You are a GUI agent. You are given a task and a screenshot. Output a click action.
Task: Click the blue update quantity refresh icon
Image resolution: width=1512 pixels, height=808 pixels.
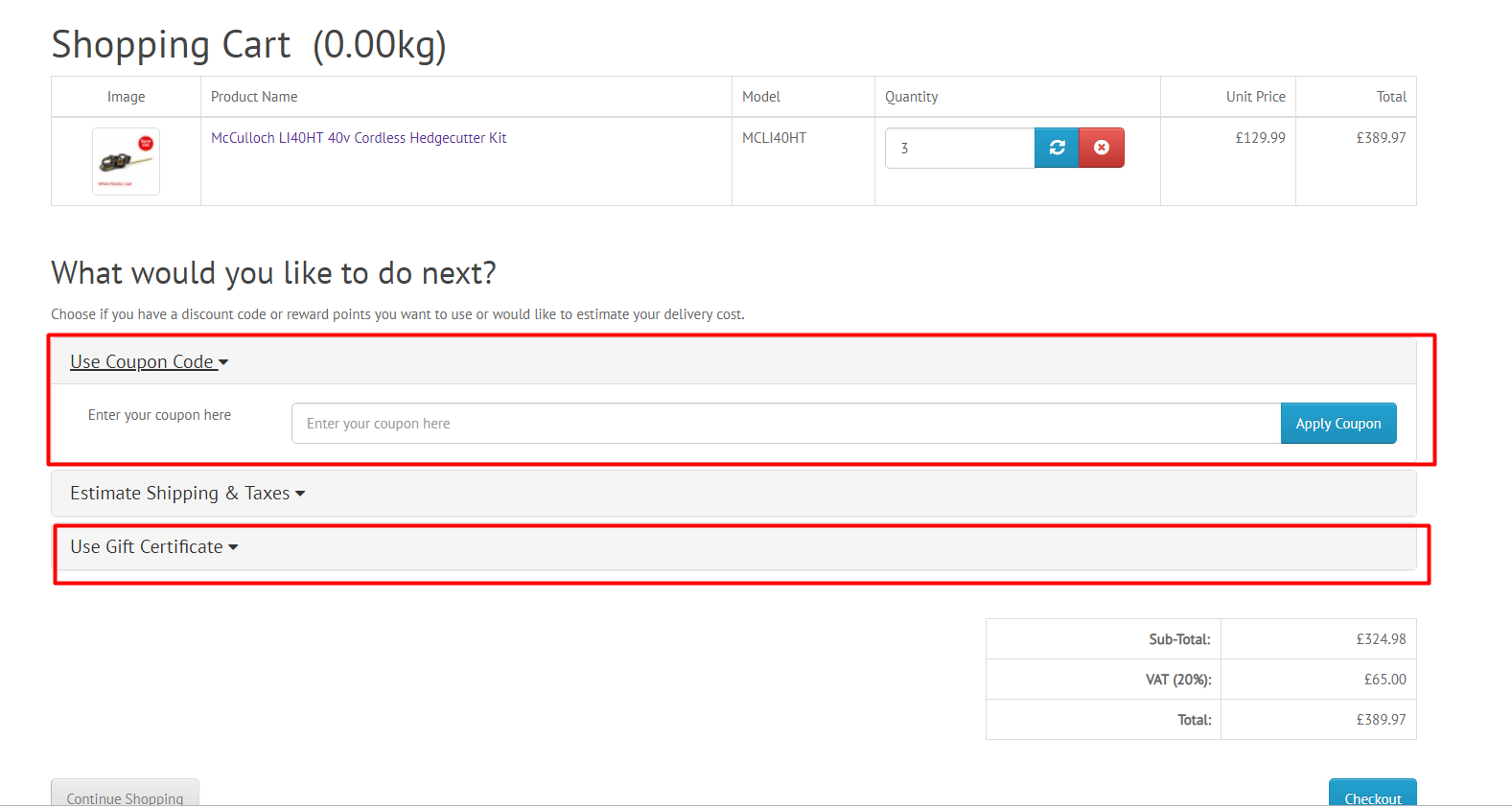pyautogui.click(x=1057, y=148)
